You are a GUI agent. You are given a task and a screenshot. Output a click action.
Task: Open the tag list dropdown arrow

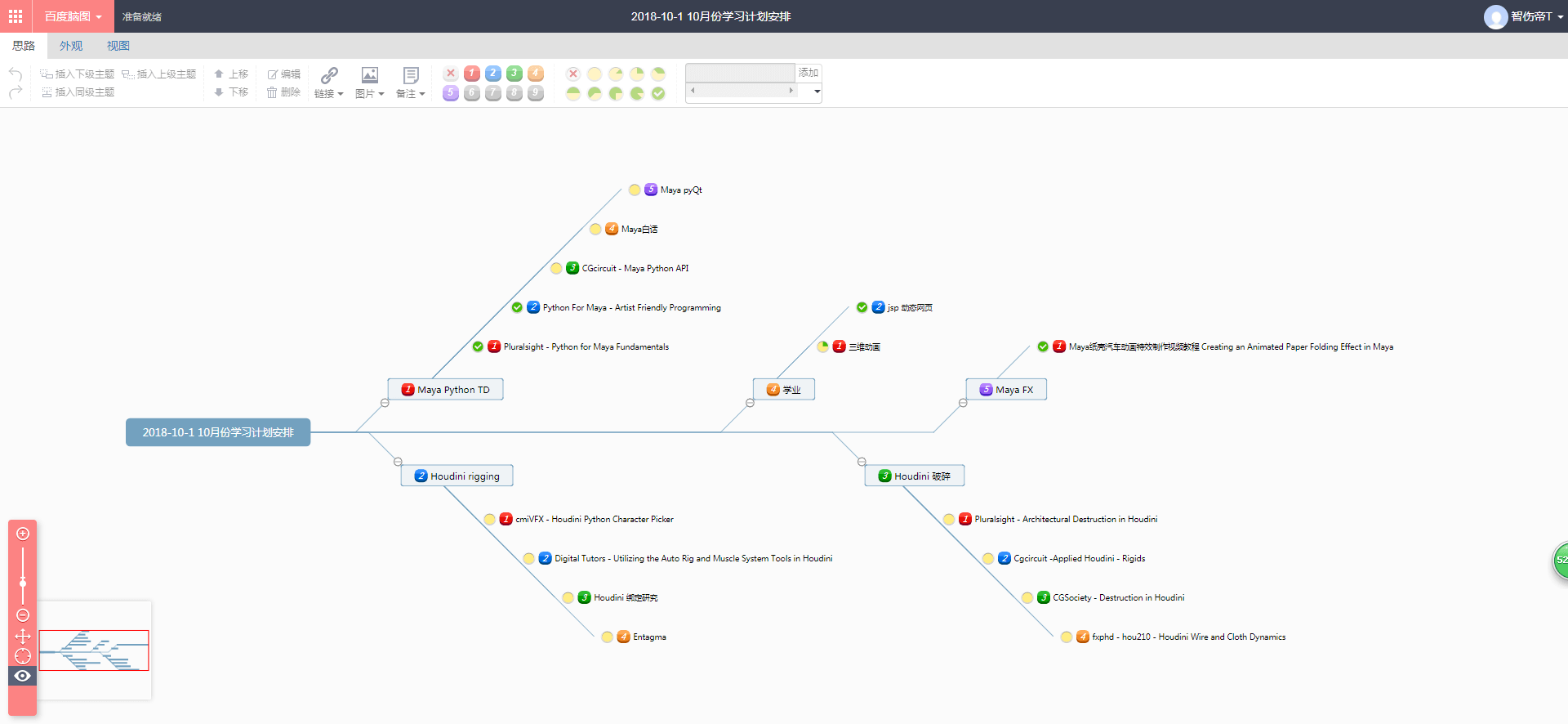pos(817,92)
